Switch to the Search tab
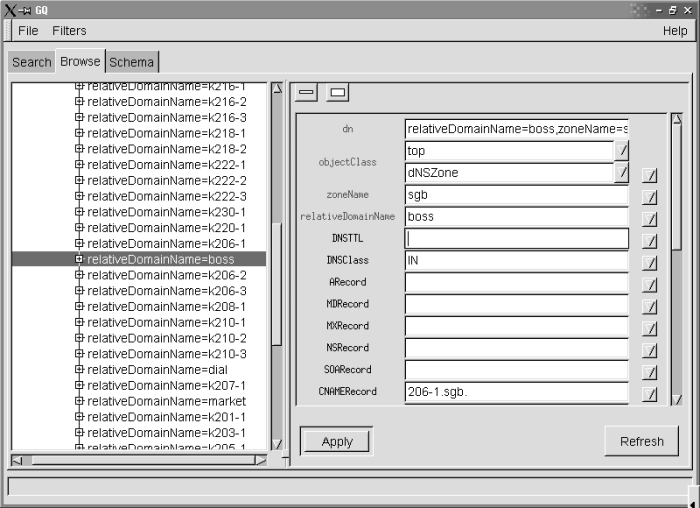The image size is (700, 508). [x=31, y=62]
